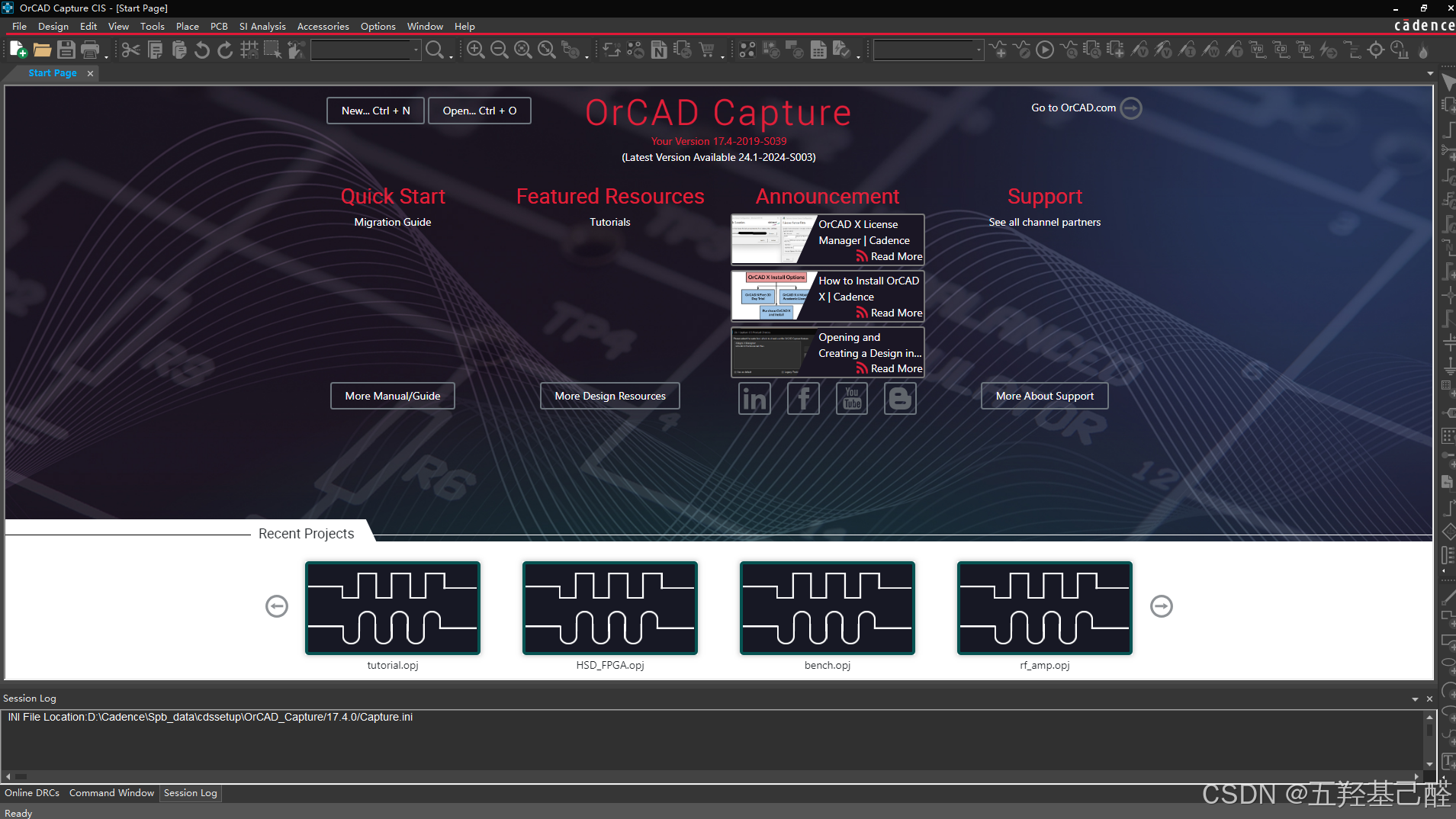Open the Blogger social icon
This screenshot has width=1456, height=819.
pyautogui.click(x=900, y=398)
